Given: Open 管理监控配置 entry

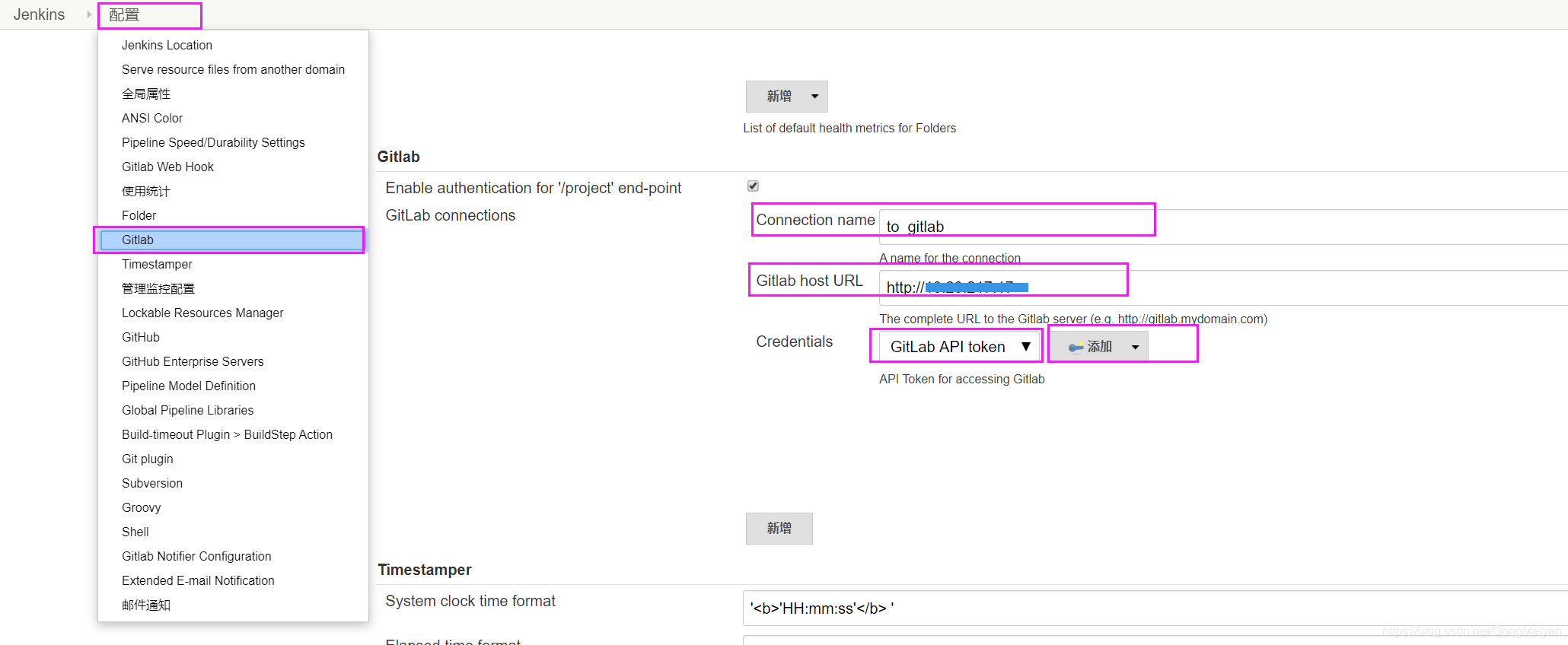Looking at the screenshot, I should [x=158, y=288].
